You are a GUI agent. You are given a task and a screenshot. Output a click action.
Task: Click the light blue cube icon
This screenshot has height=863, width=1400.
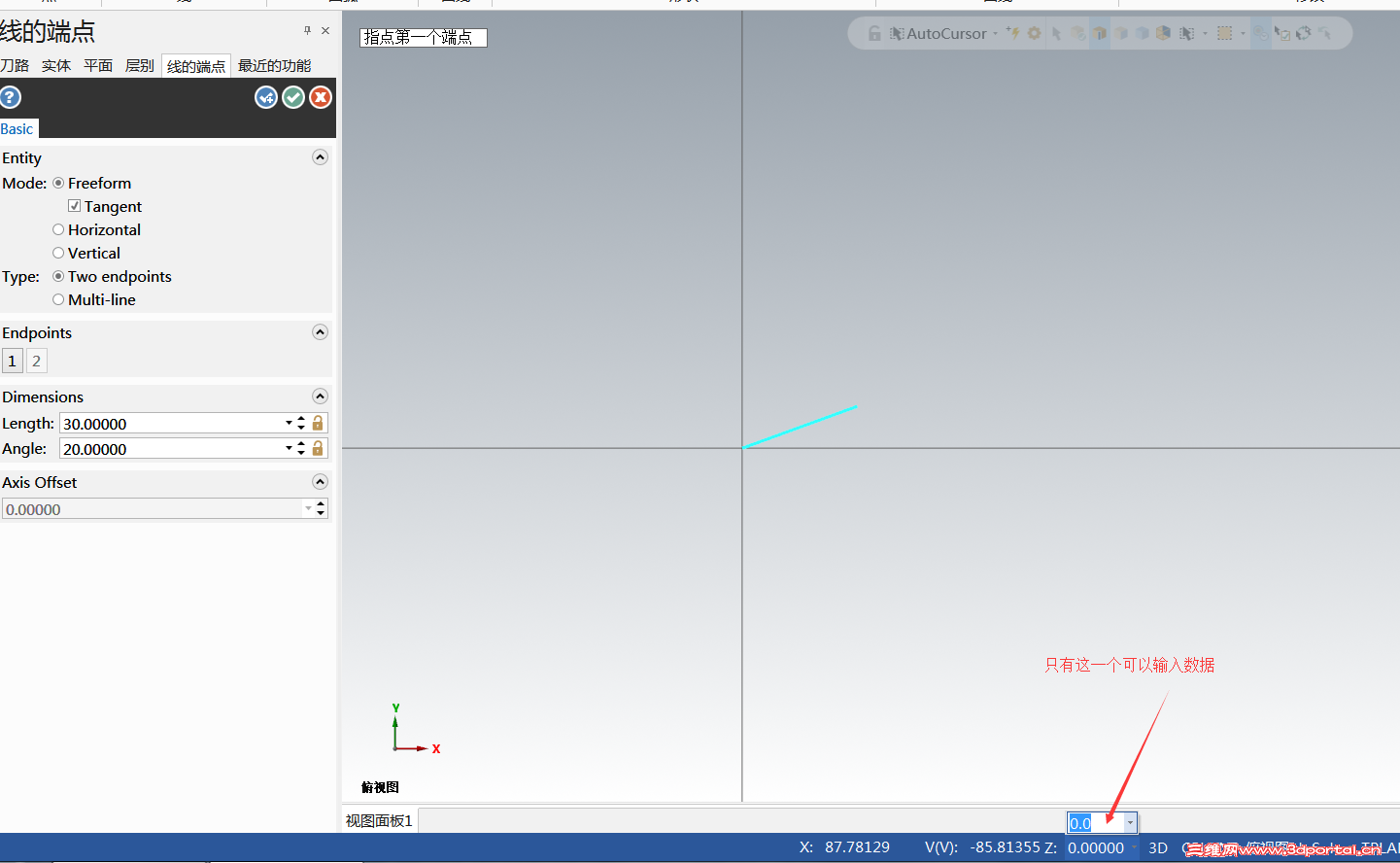[x=1143, y=33]
